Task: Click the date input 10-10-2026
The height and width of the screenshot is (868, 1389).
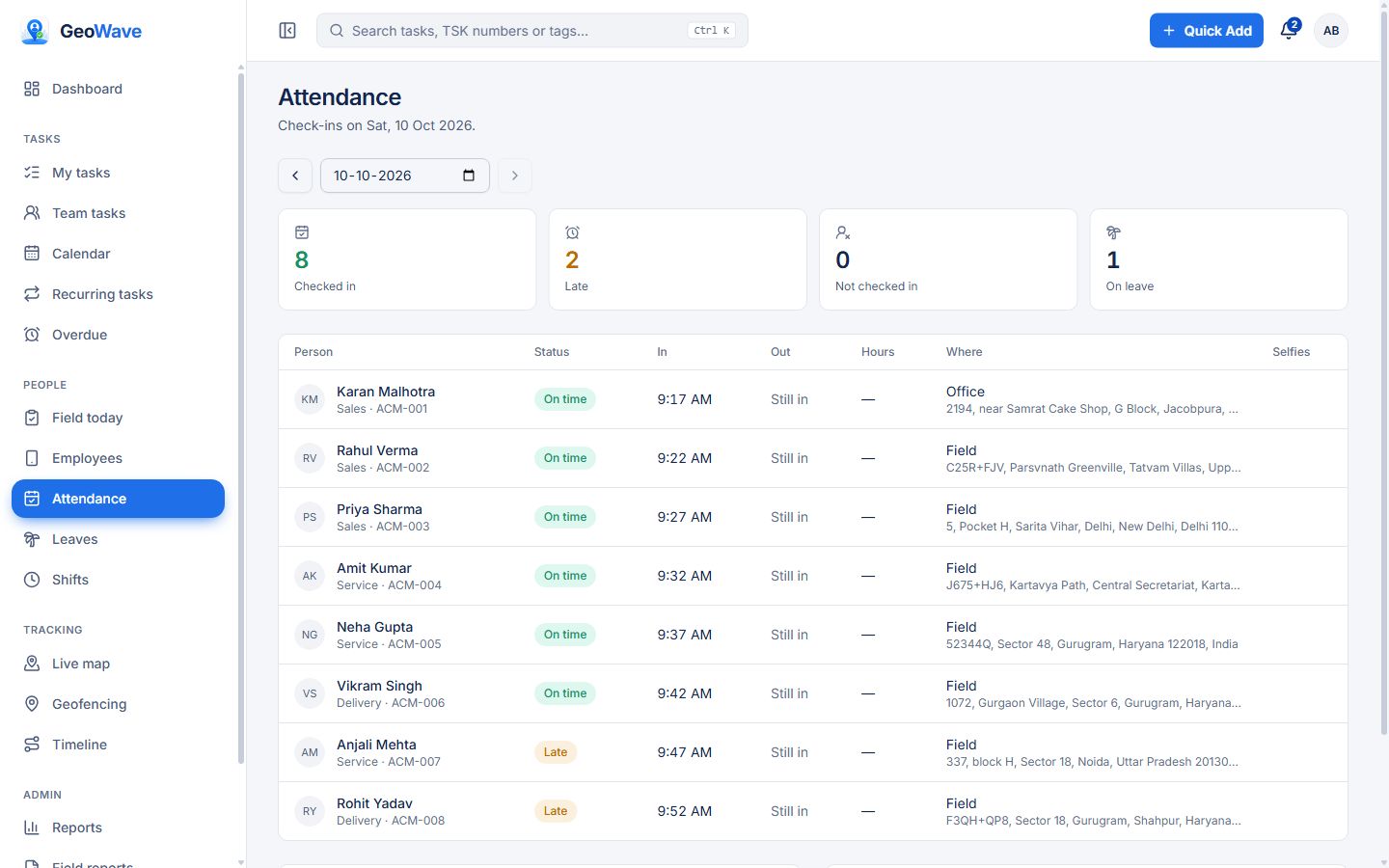Action: pyautogui.click(x=405, y=176)
